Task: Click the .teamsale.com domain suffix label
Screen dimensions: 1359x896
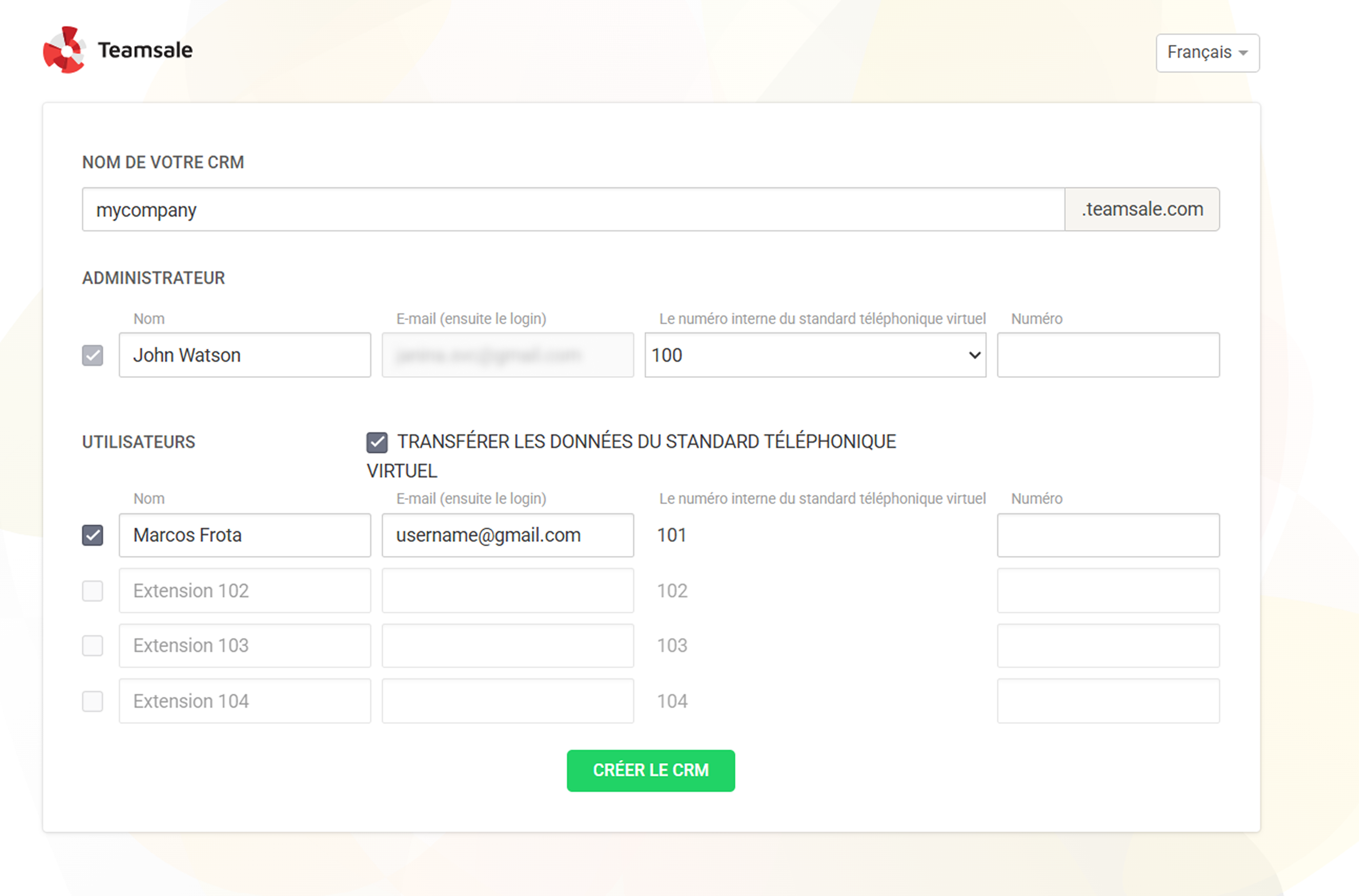Action: tap(1142, 209)
